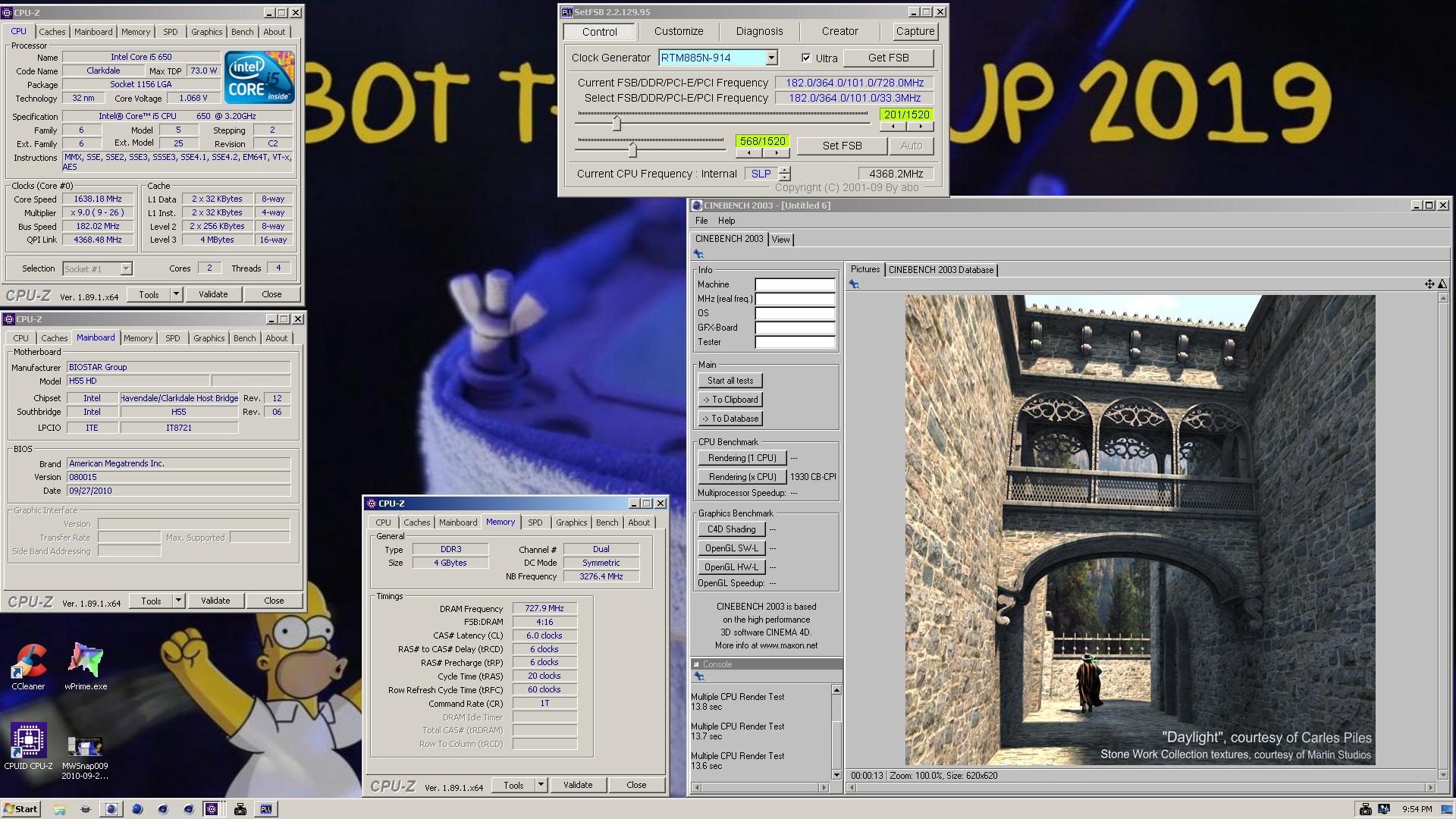Click the CPU-Z Mainboard window title icon
Screen dimensions: 1456x819
[x=8, y=319]
